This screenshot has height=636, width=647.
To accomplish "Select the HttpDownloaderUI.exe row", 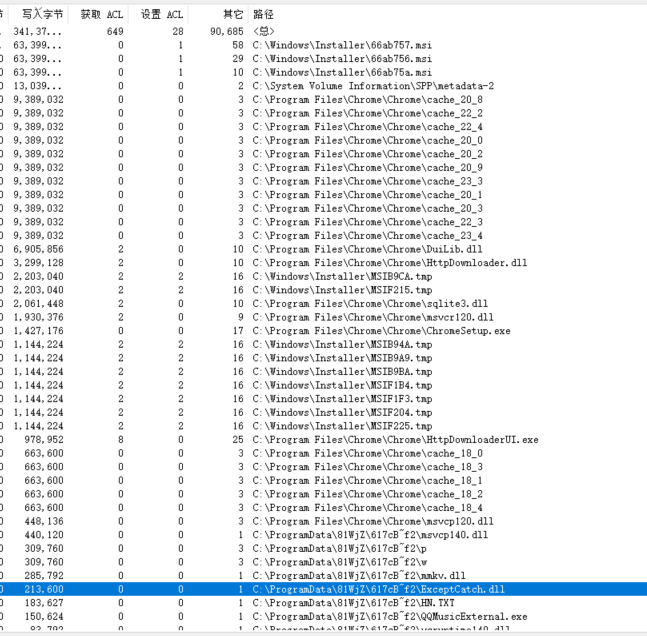I will 395,439.
